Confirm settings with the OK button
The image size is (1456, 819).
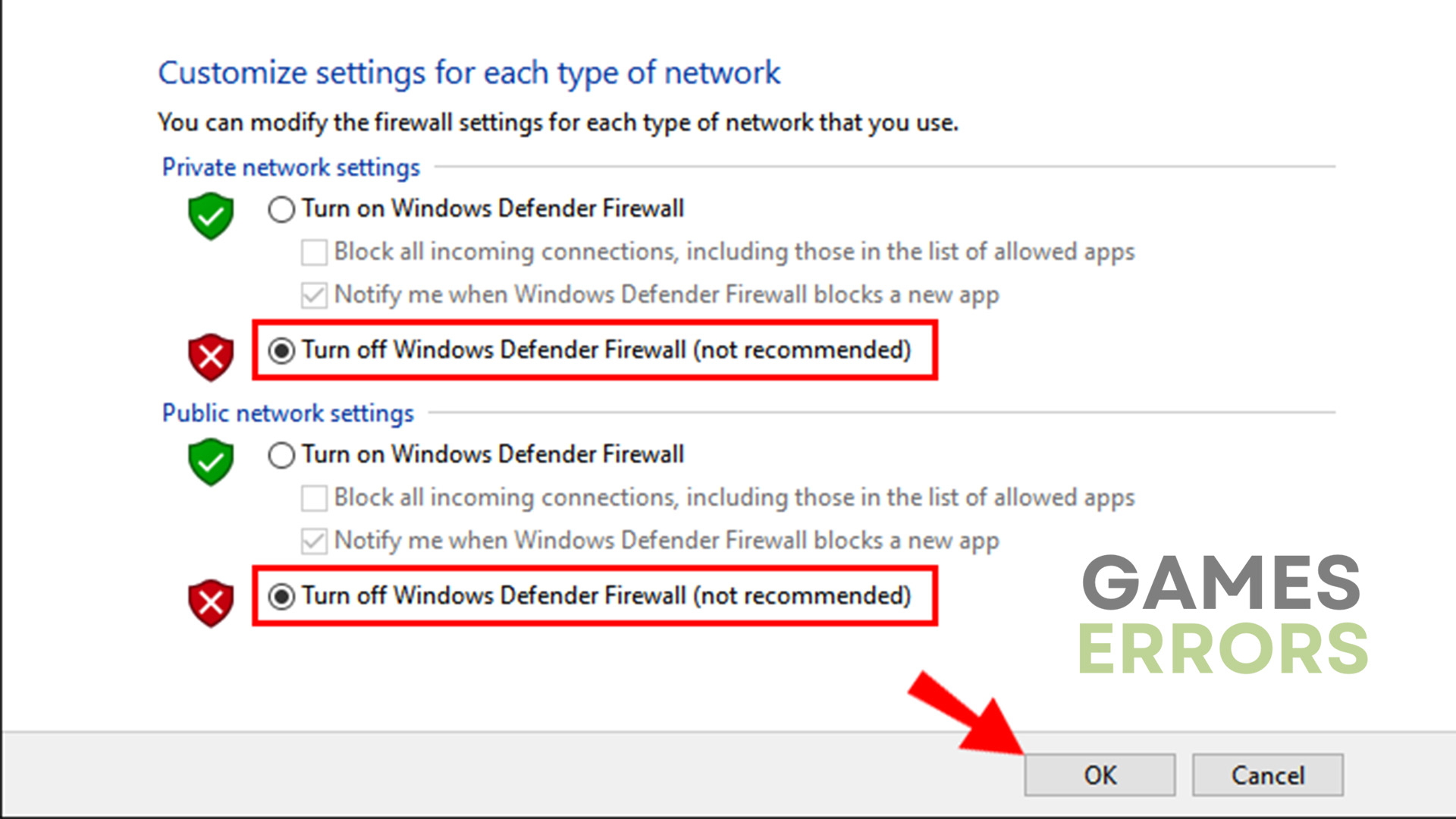(1100, 775)
